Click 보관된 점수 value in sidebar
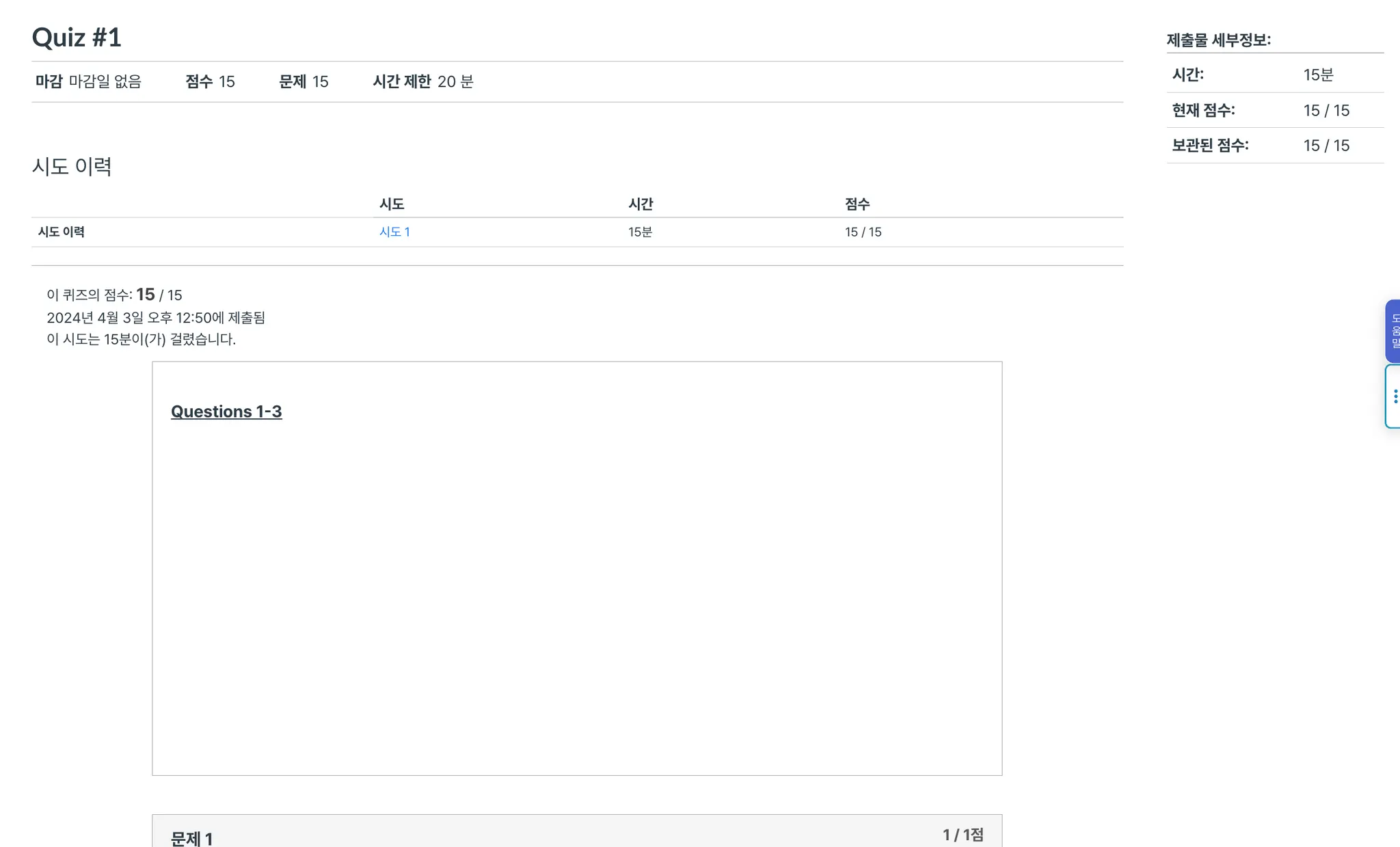The image size is (1400, 847). coord(1326,146)
